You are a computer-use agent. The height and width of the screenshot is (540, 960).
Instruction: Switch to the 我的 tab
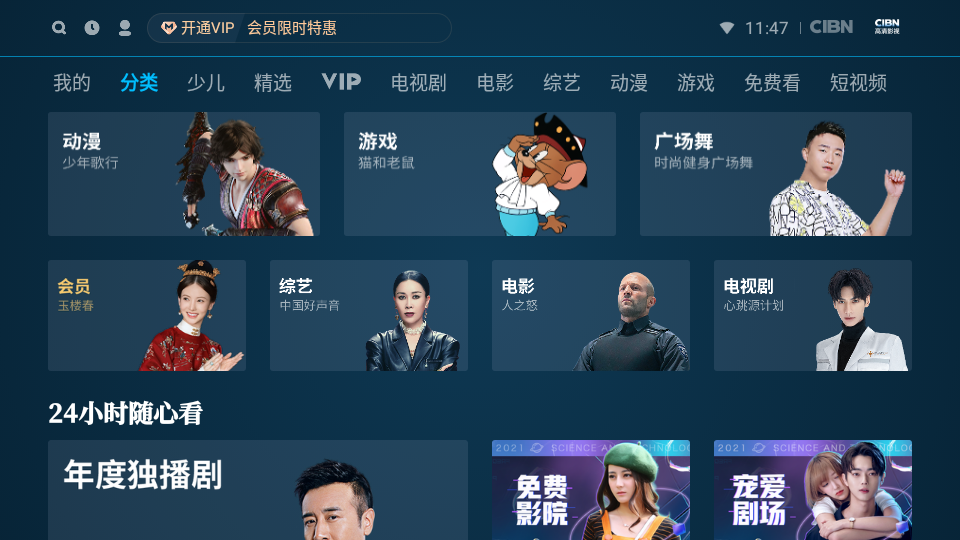pos(72,83)
